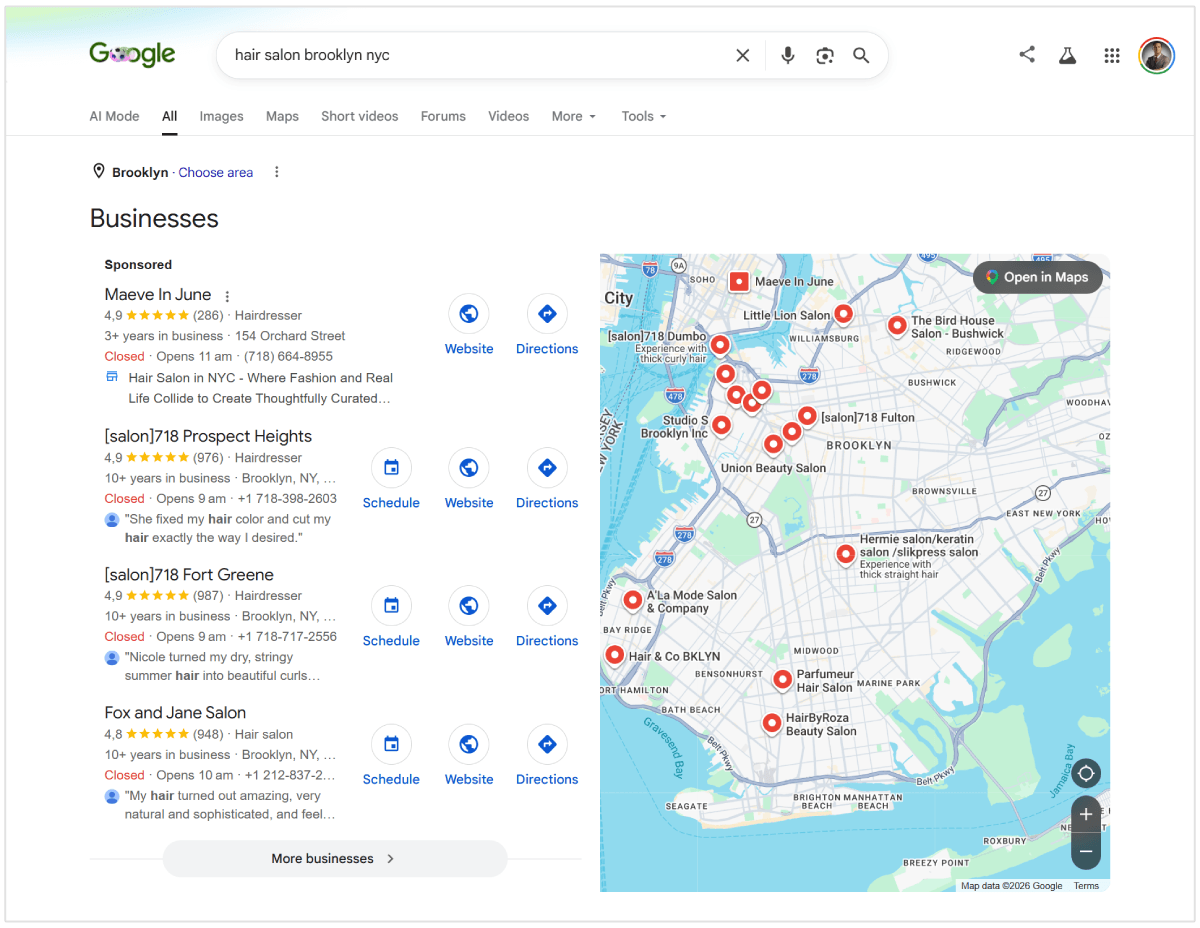Click Website icon for [salon]718 Prospect Heights

pyautogui.click(x=468, y=468)
